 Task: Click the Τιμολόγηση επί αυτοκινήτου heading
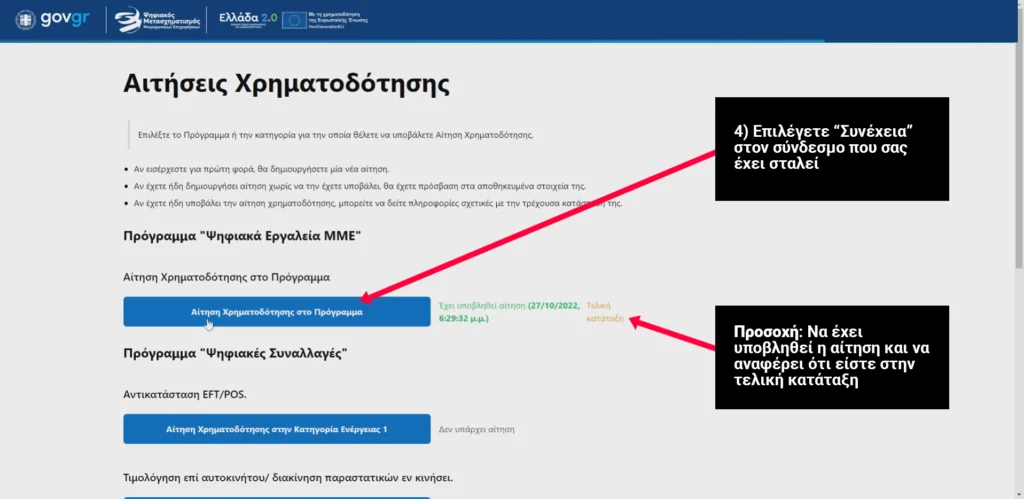[x=288, y=477]
